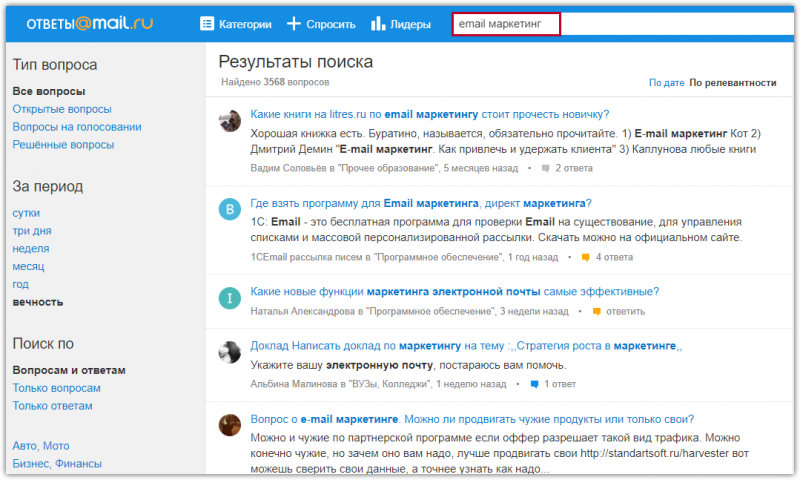Select 'Вопросы на голосовании' filter
This screenshot has height=480, width=800.
click(77, 127)
